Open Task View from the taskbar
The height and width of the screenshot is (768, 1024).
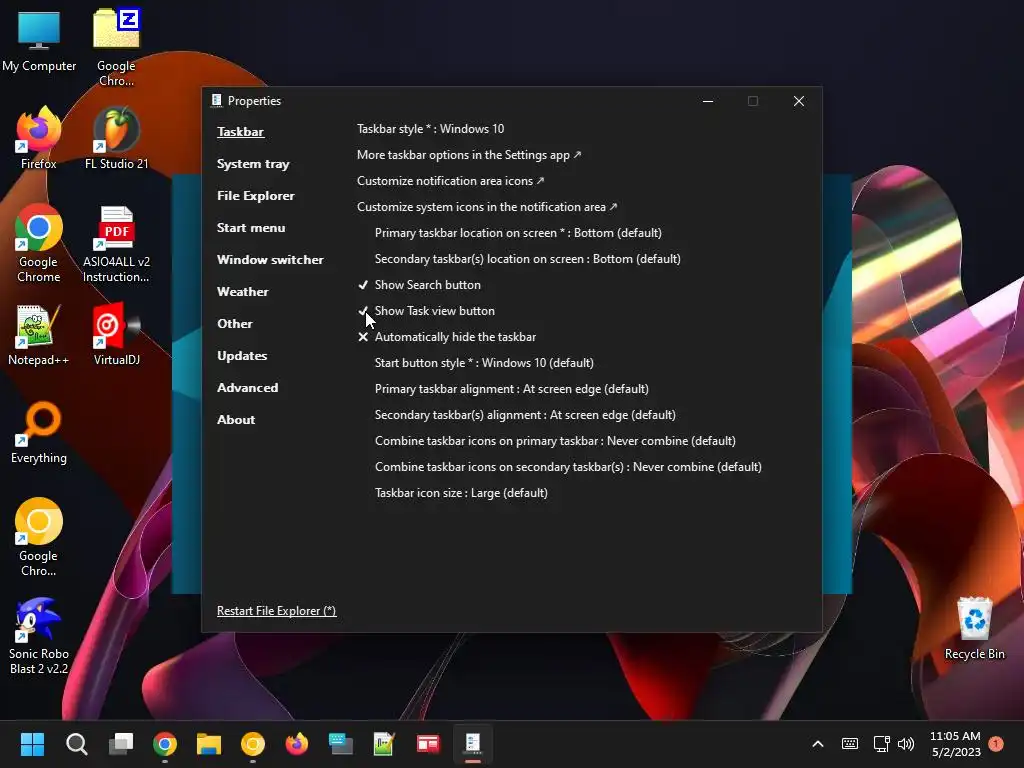tap(121, 744)
